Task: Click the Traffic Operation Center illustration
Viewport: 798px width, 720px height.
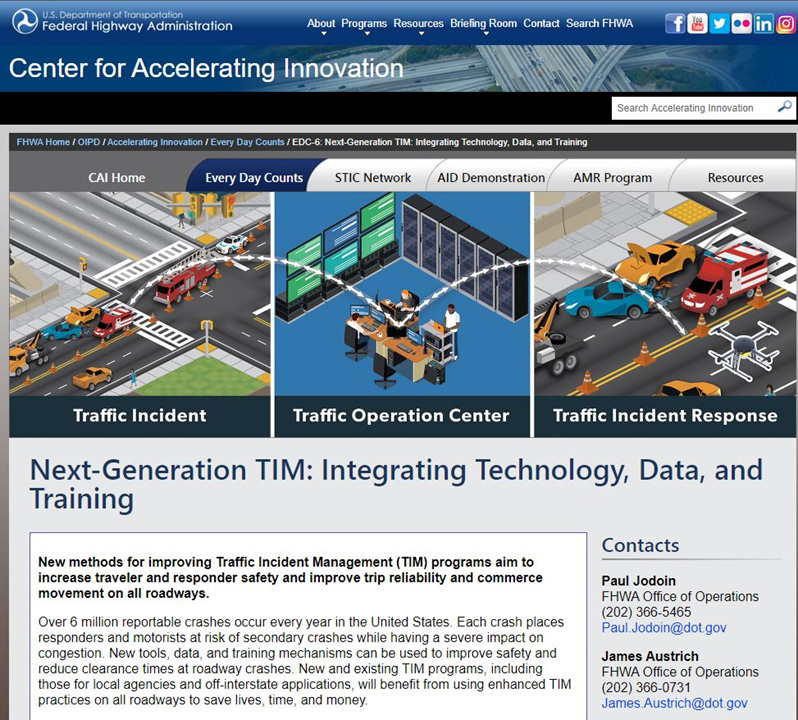Action: [x=402, y=294]
